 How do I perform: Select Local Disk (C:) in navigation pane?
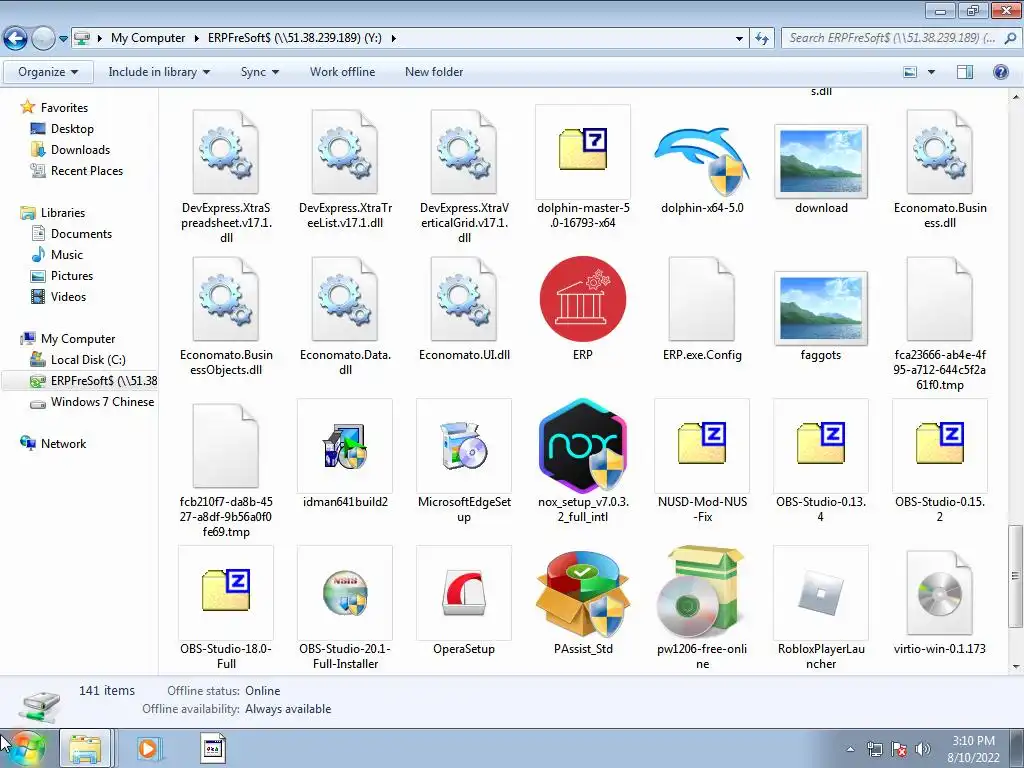78,360
